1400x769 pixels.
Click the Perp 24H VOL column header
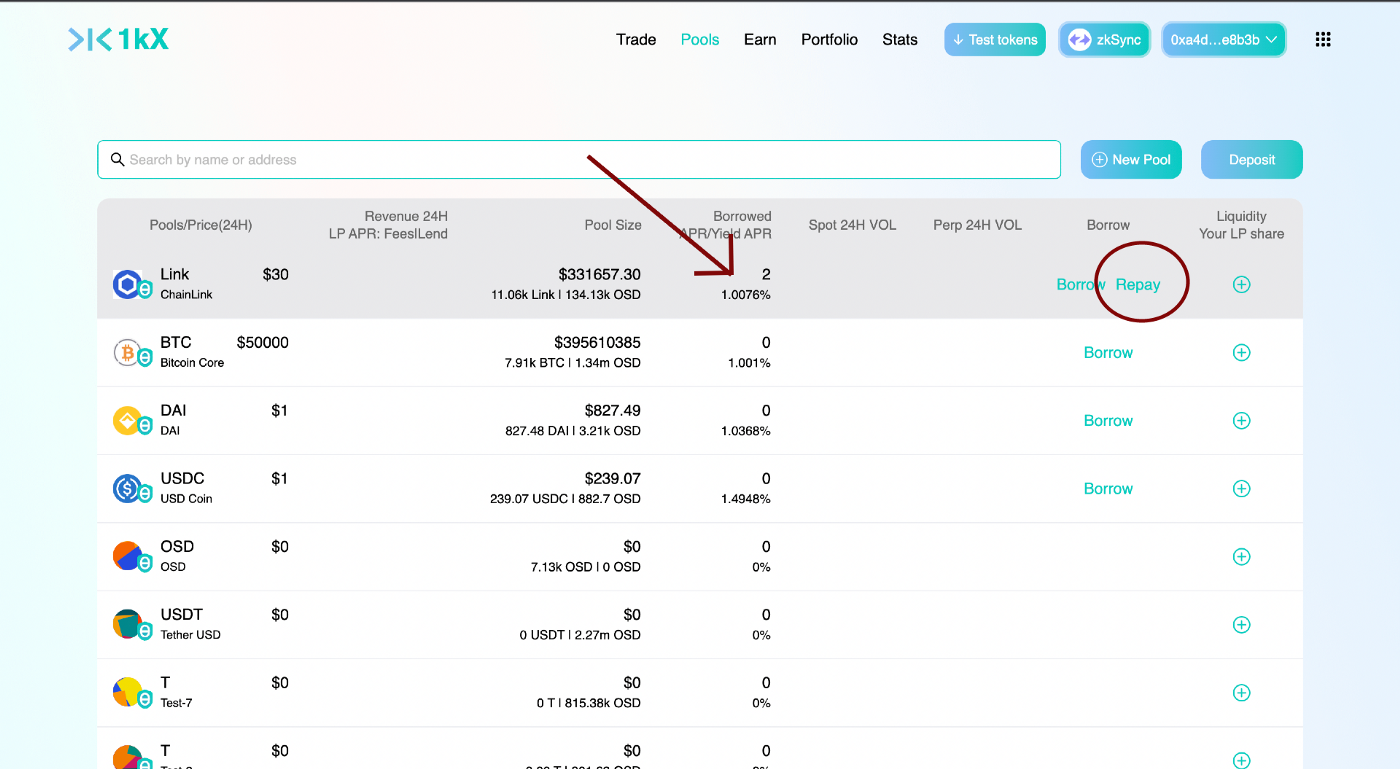coord(977,225)
